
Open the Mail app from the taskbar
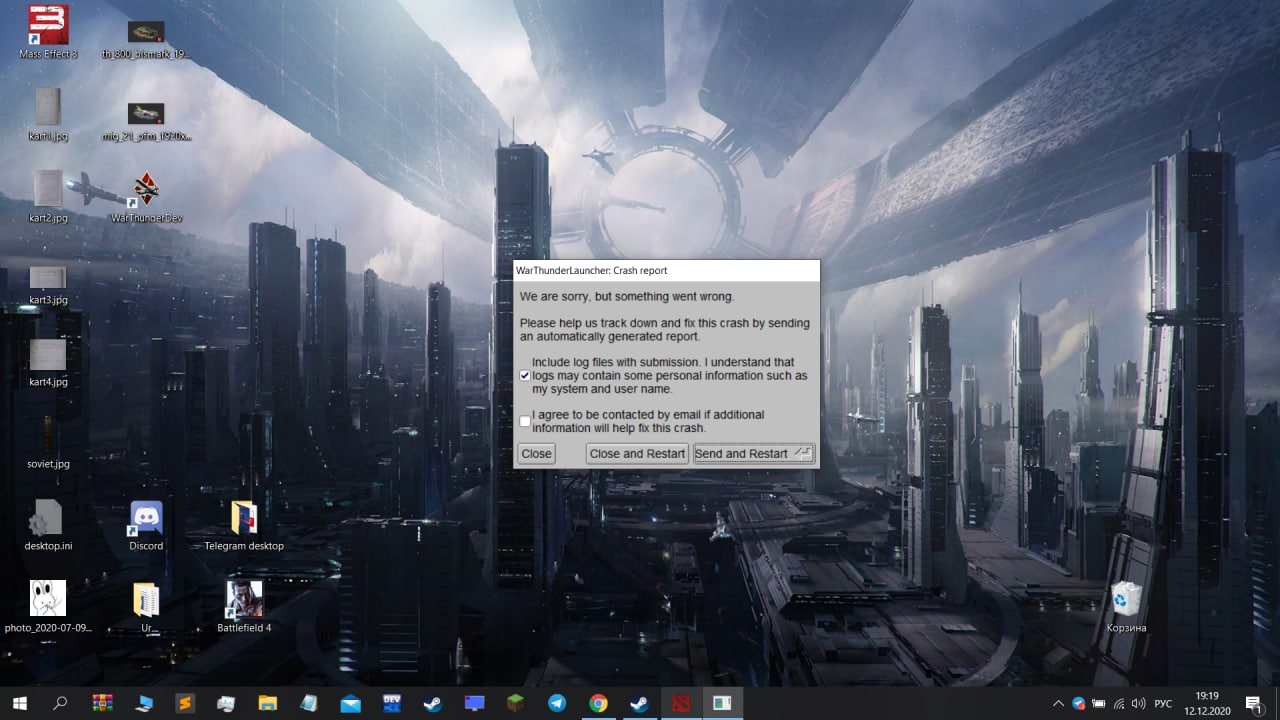pyautogui.click(x=350, y=703)
